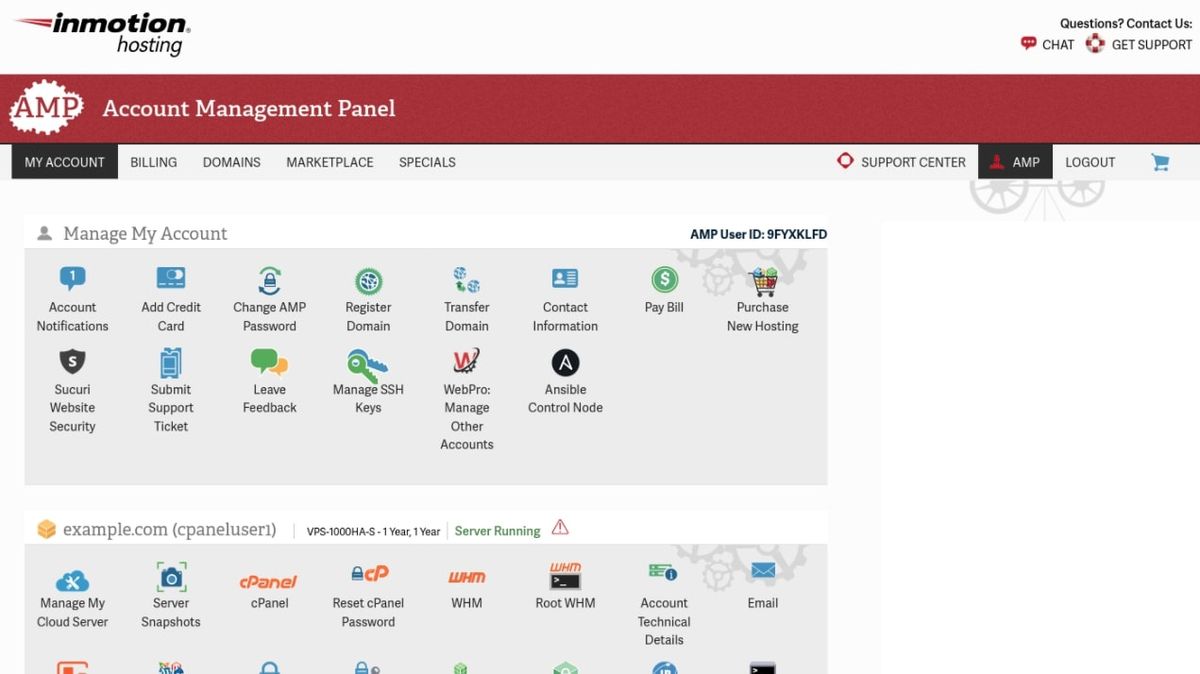Image resolution: width=1200 pixels, height=674 pixels.
Task: Select the Pay Bill dollar icon
Action: click(x=663, y=278)
